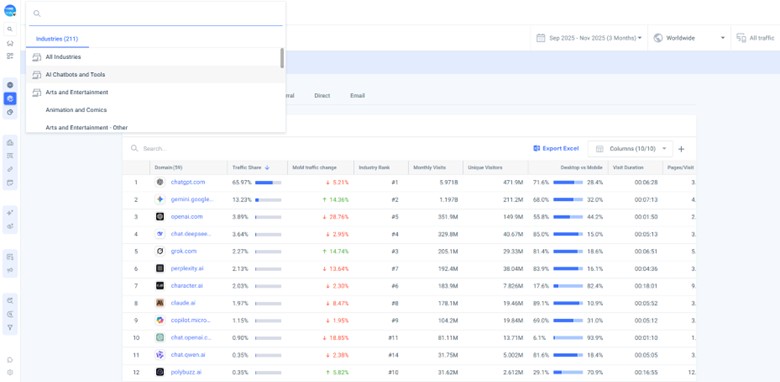Viewport: 780px width, 382px height.
Task: Select the chain link icon in sidebar
Action: point(10,169)
